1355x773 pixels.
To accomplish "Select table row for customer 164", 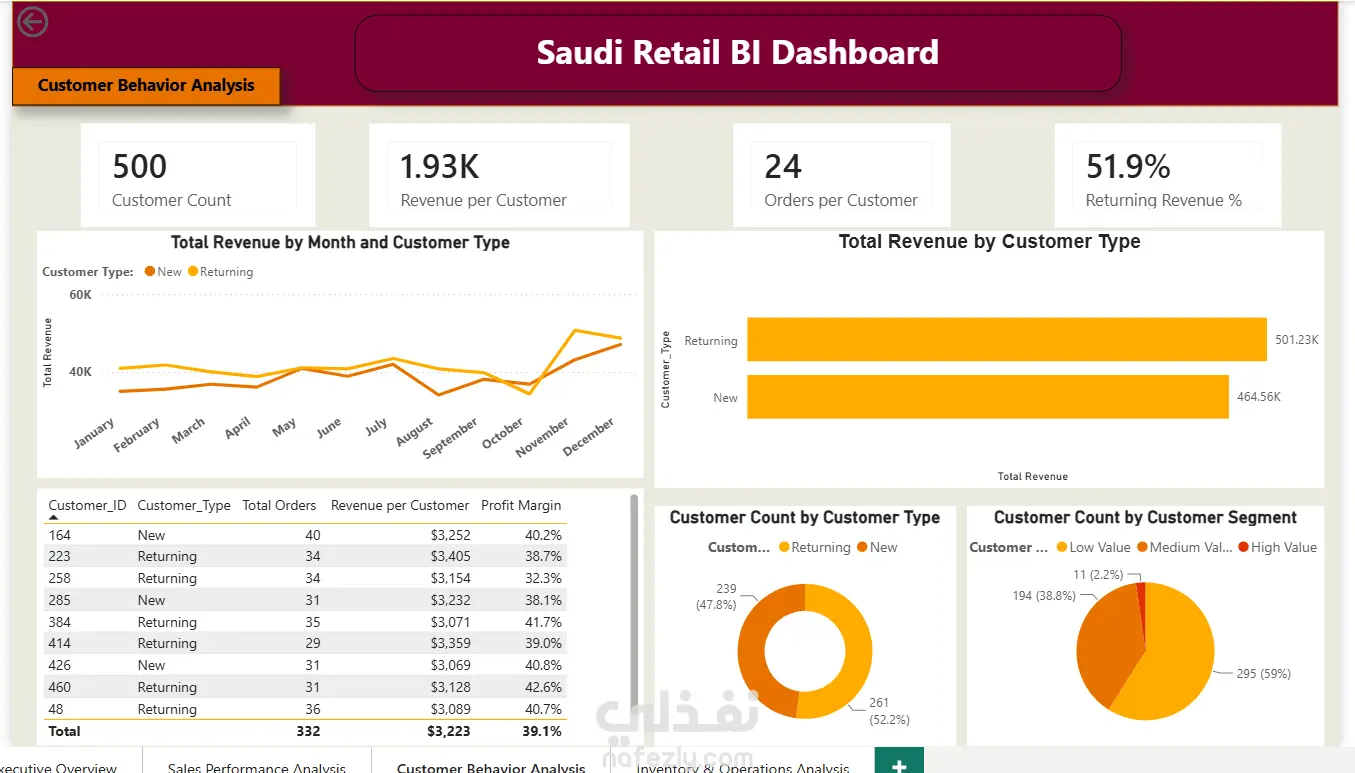I will pyautogui.click(x=305, y=535).
